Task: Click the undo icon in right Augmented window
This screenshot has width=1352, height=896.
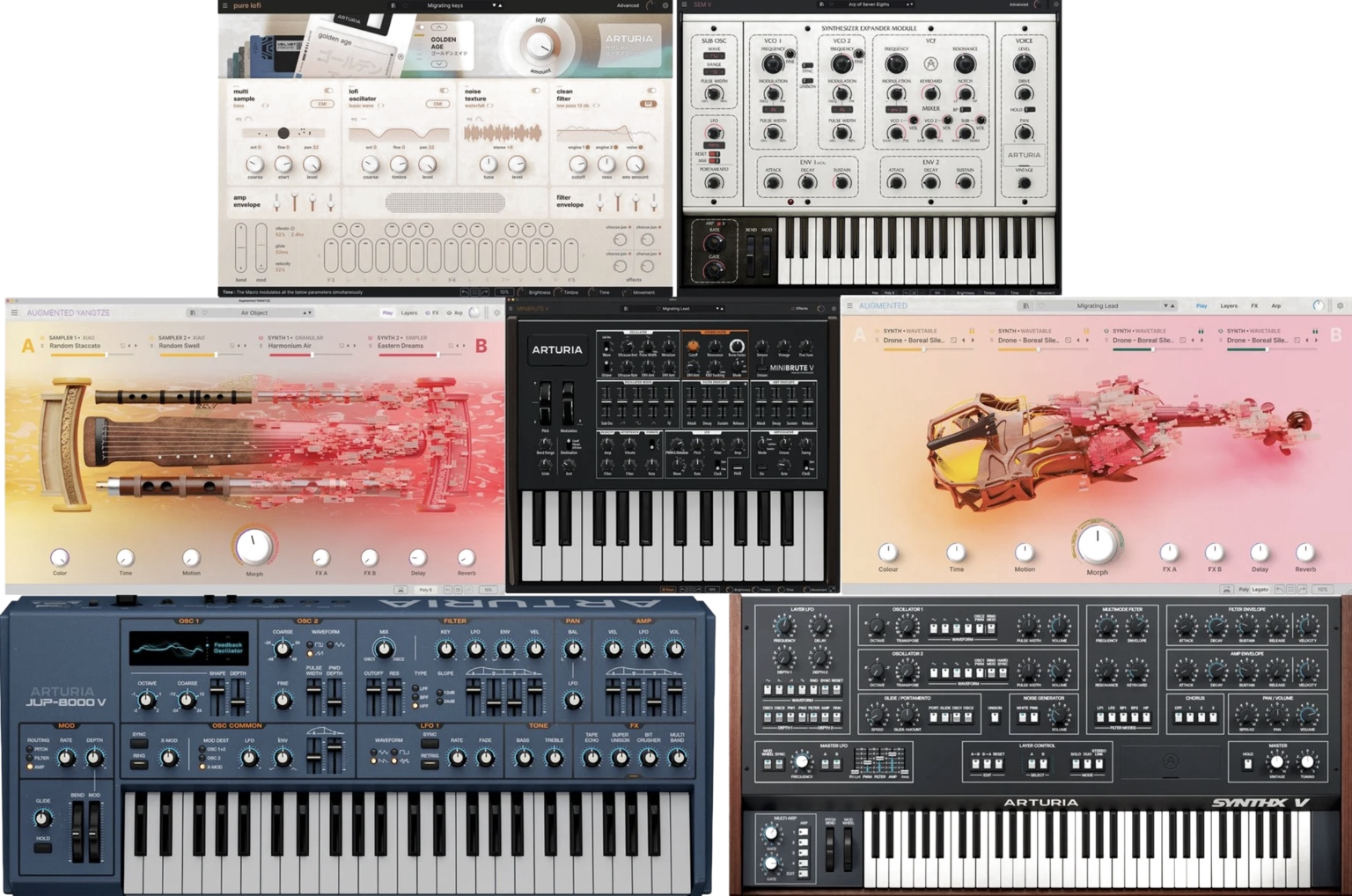Action: pos(1280,590)
